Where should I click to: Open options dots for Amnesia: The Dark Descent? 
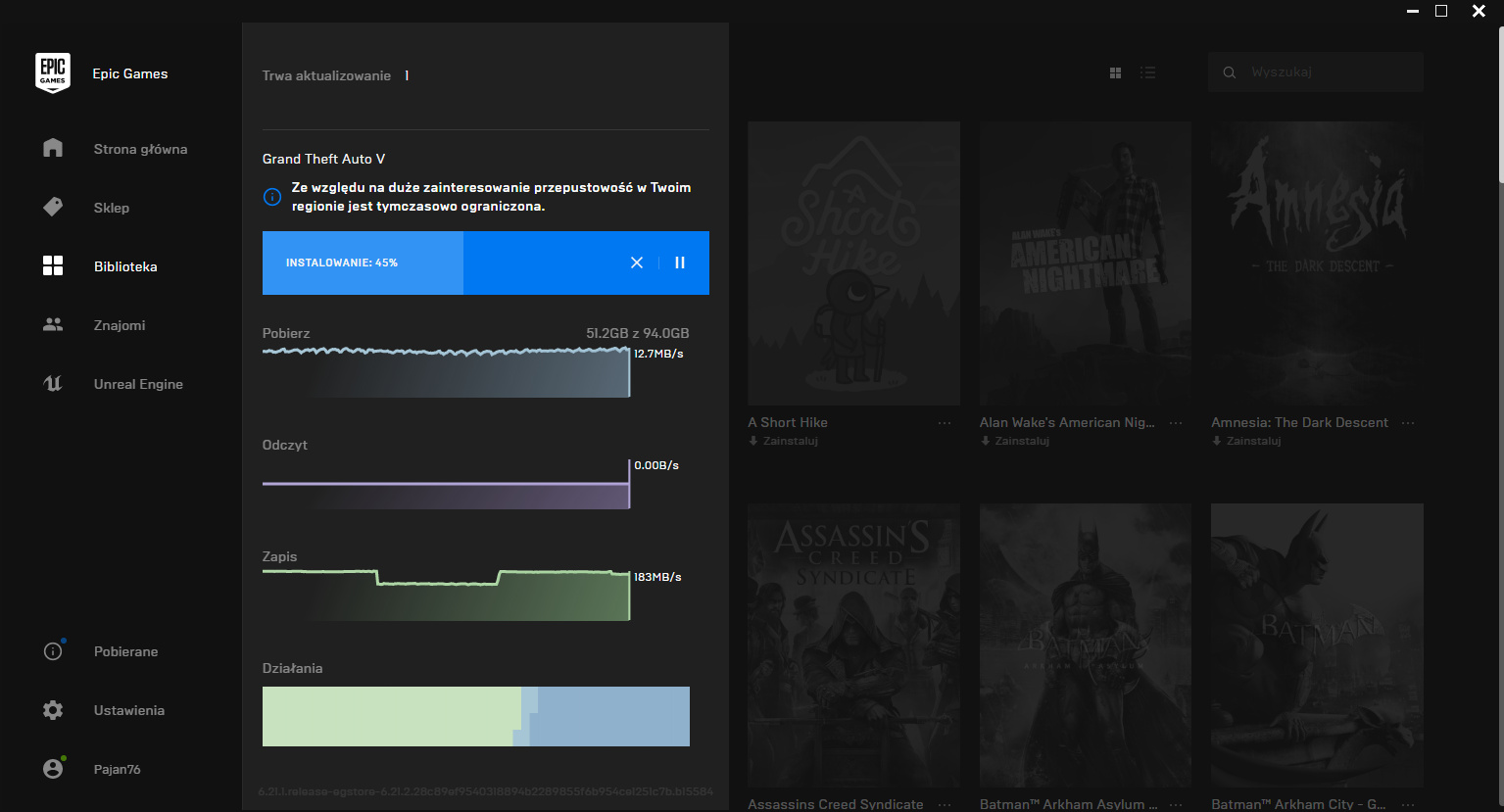click(x=1408, y=423)
